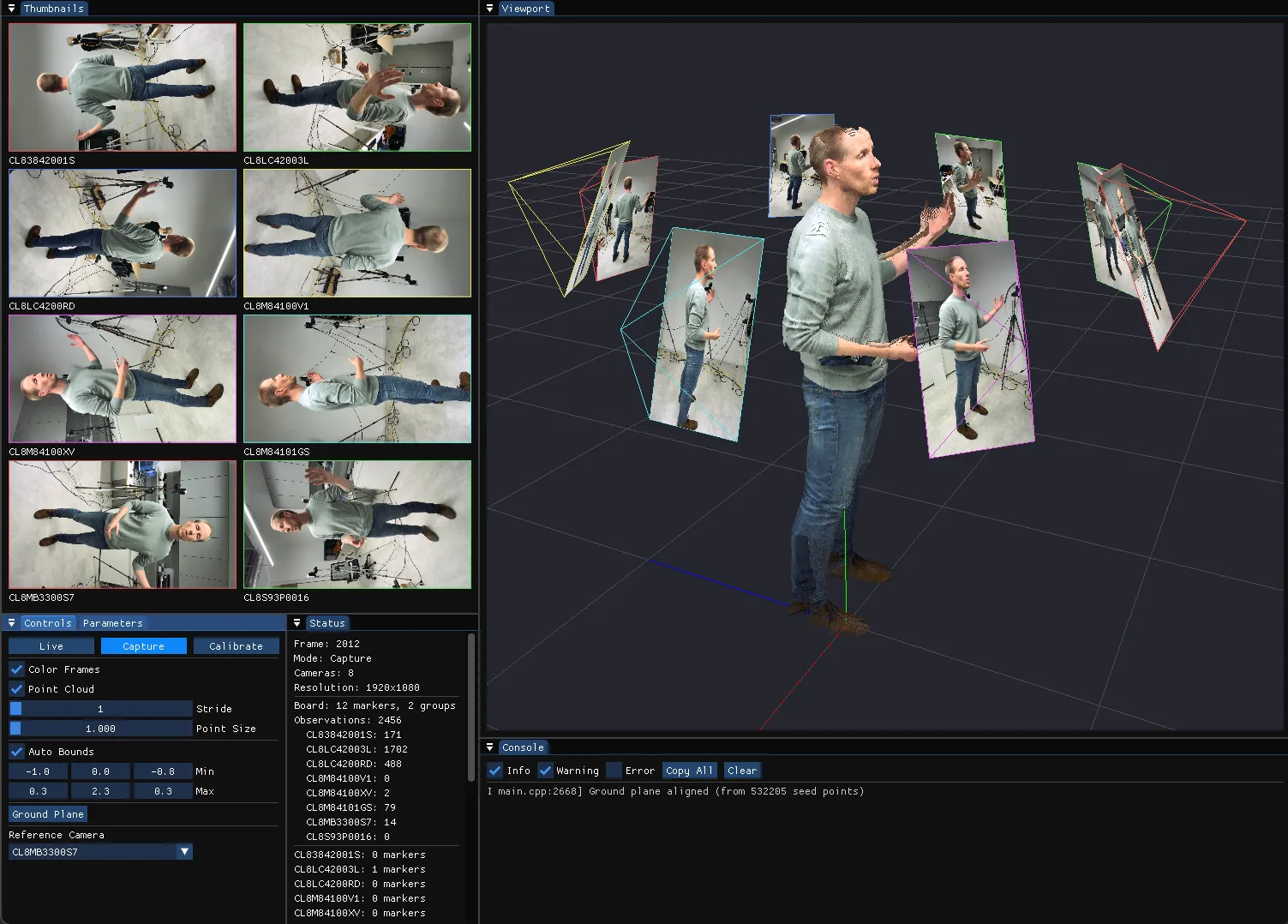Select the CL8MB3300S7 camera thumbnail
Screen dimensions: 1288x924
(x=123, y=525)
